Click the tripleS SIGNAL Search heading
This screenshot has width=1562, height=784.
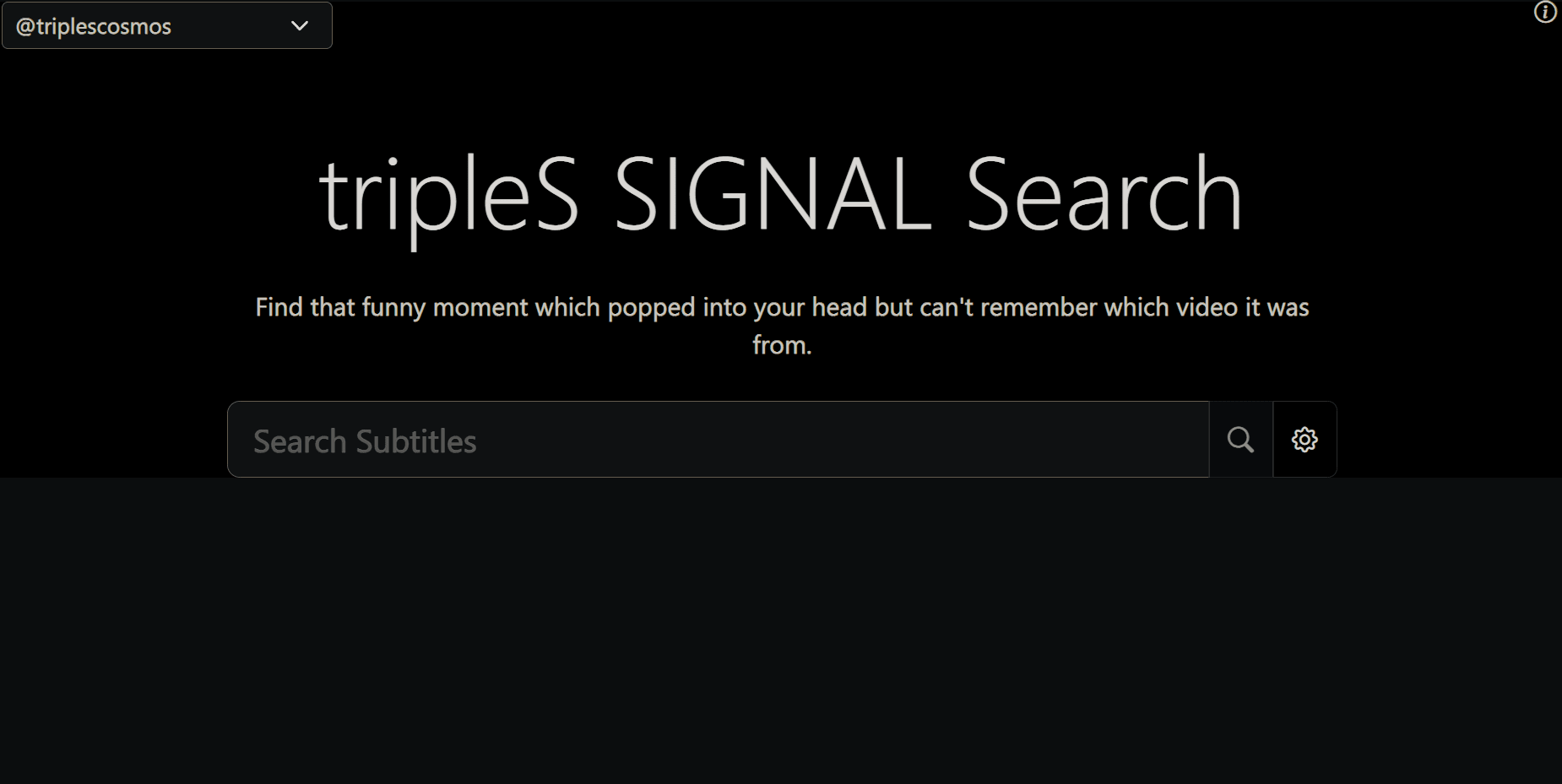(781, 195)
